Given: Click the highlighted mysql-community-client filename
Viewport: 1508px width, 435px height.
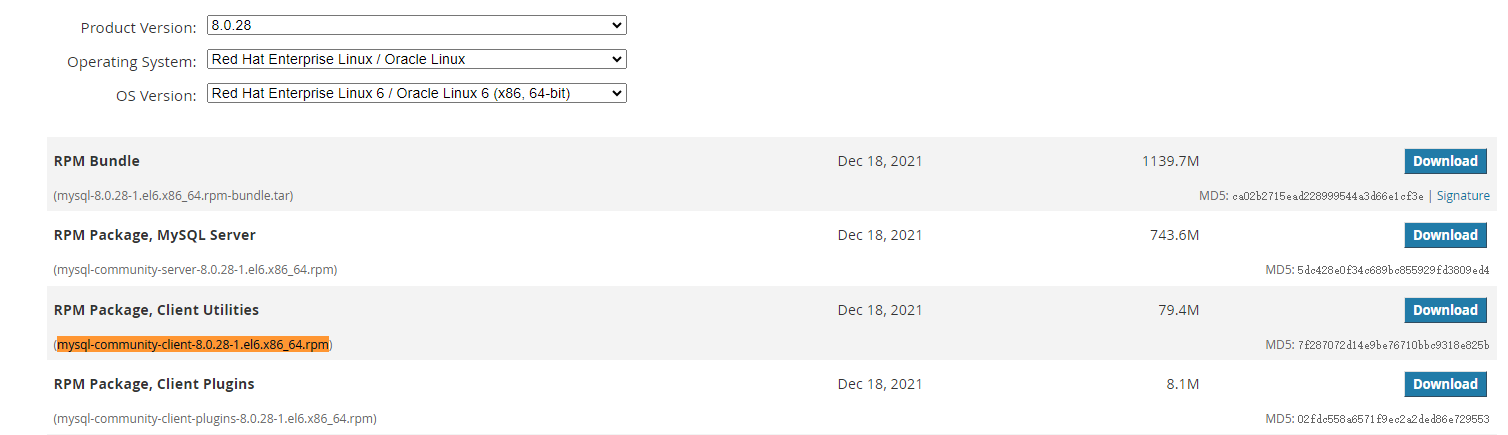Looking at the screenshot, I should (193, 345).
